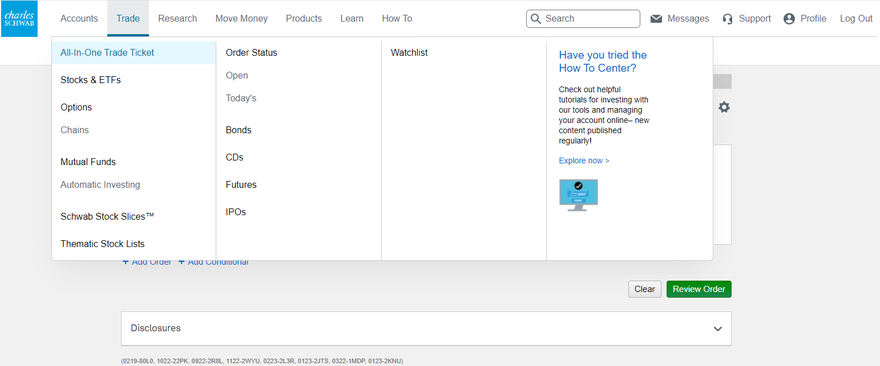Click the Messages link
The height and width of the screenshot is (366, 880).
pyautogui.click(x=688, y=19)
